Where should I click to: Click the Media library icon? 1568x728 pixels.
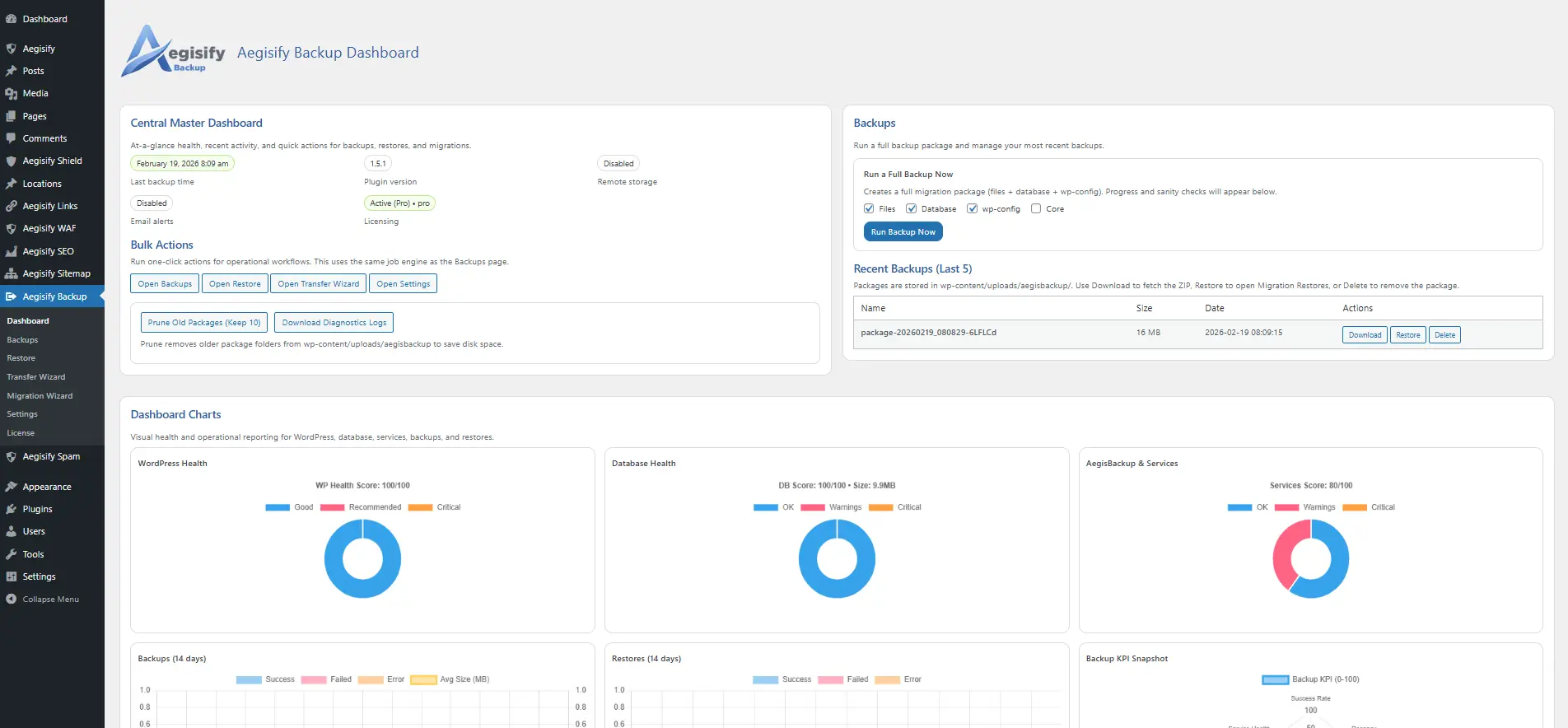[12, 93]
